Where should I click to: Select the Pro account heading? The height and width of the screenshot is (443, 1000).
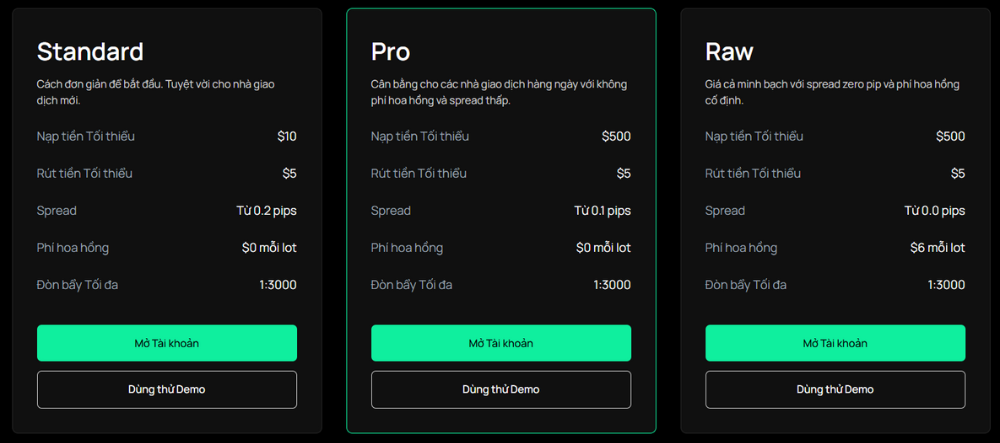pos(390,51)
